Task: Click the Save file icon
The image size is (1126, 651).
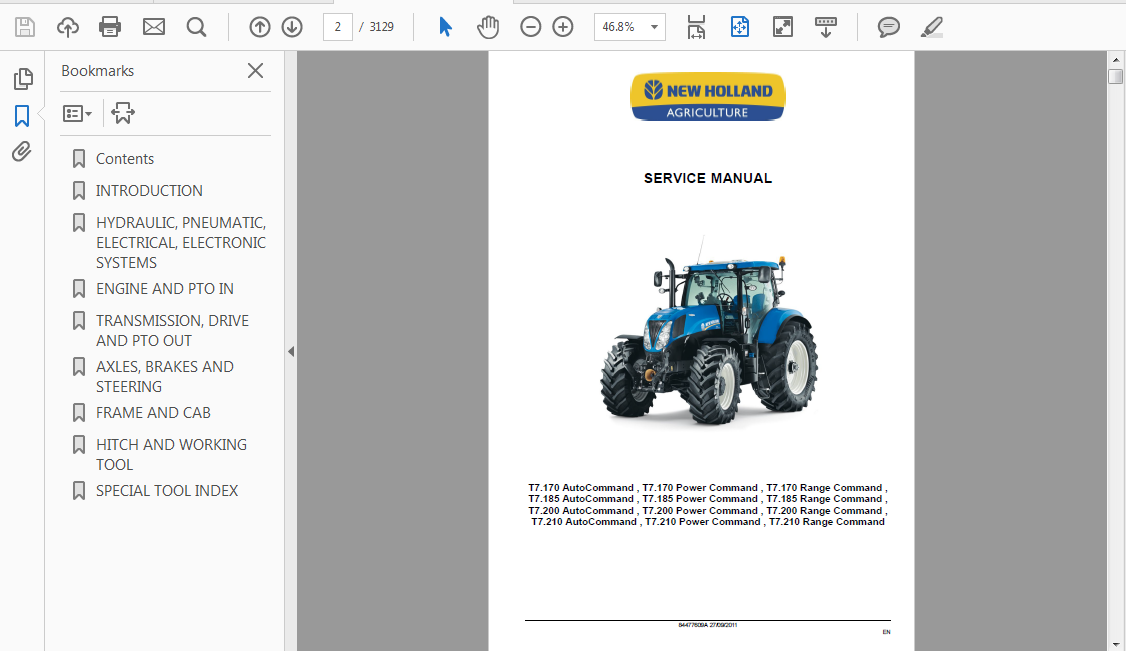Action: pyautogui.click(x=24, y=27)
